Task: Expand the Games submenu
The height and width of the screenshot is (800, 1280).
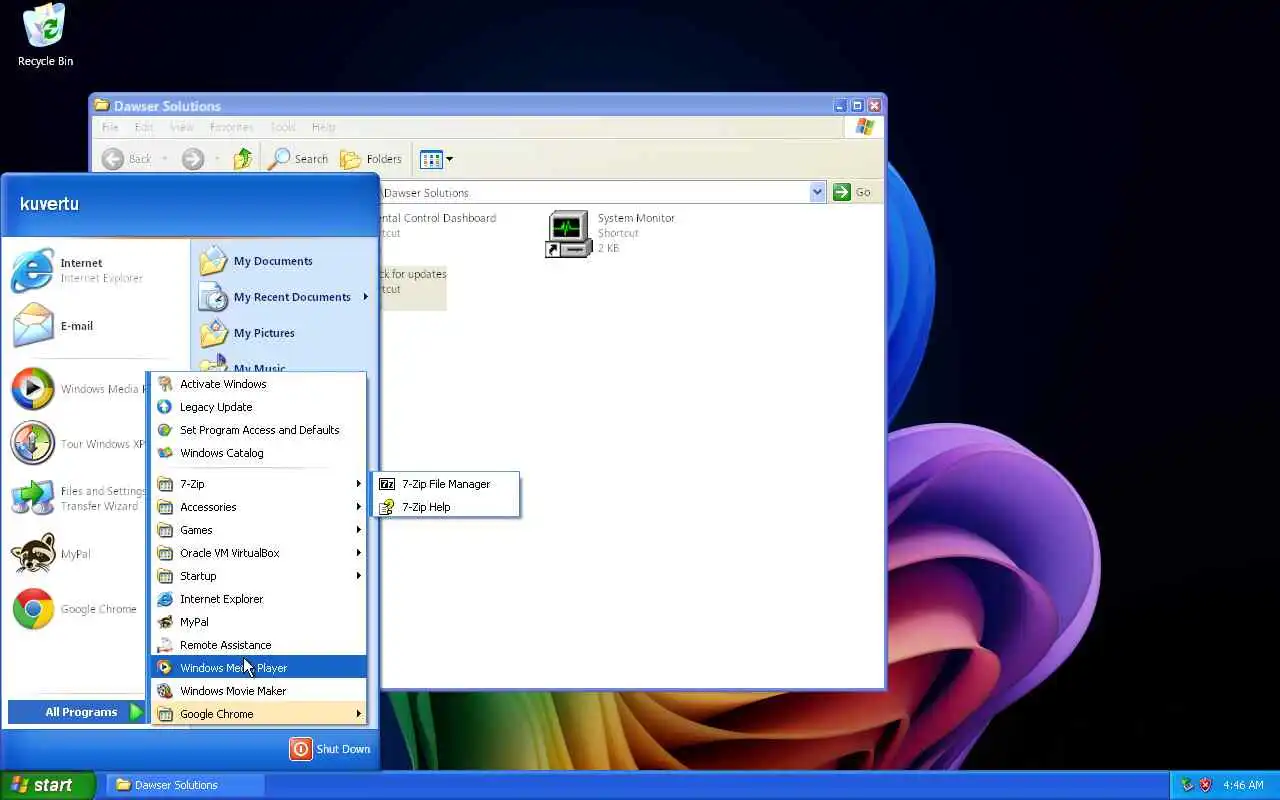Action: pos(259,530)
